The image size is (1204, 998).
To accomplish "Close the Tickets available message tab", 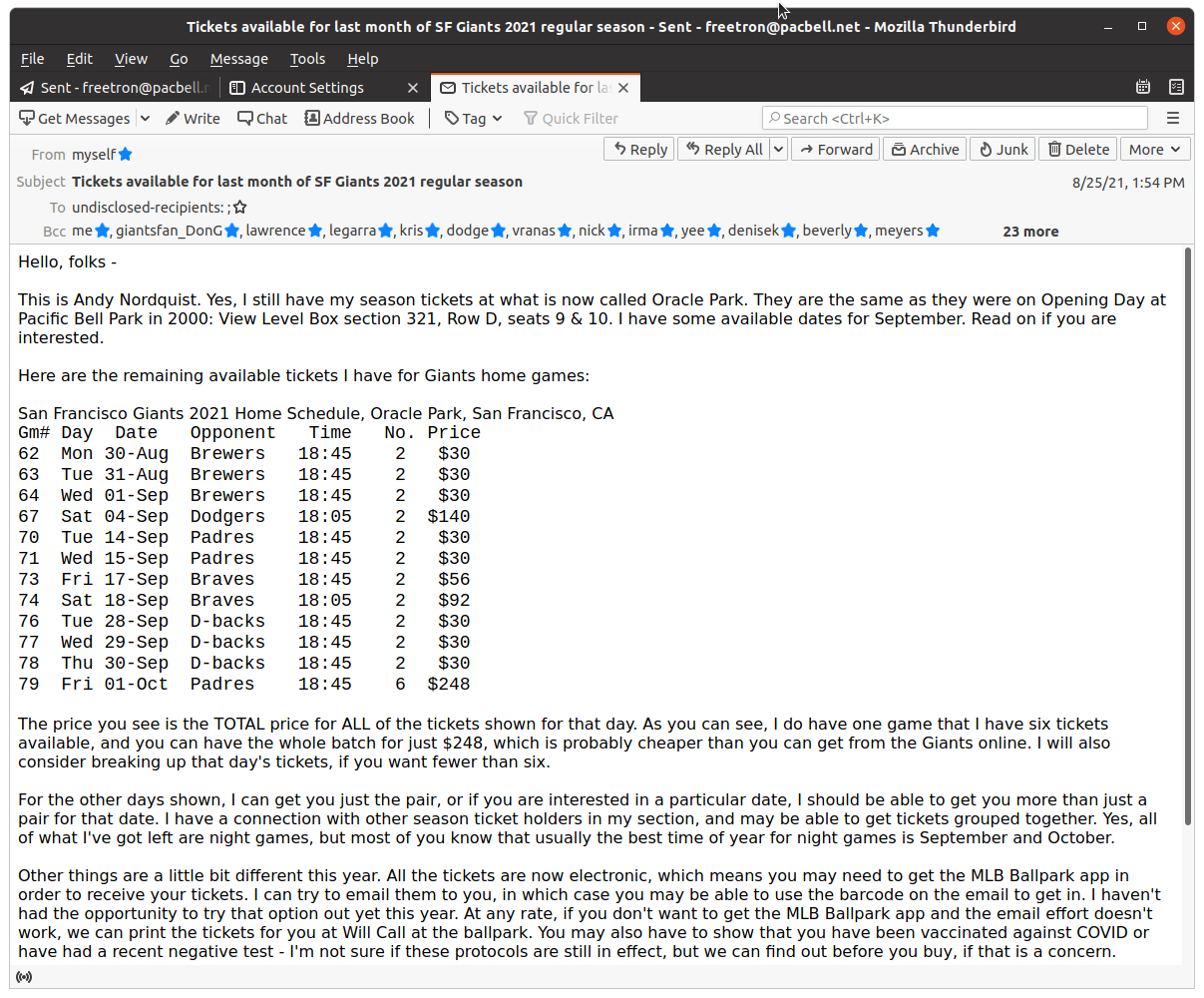I will [623, 88].
